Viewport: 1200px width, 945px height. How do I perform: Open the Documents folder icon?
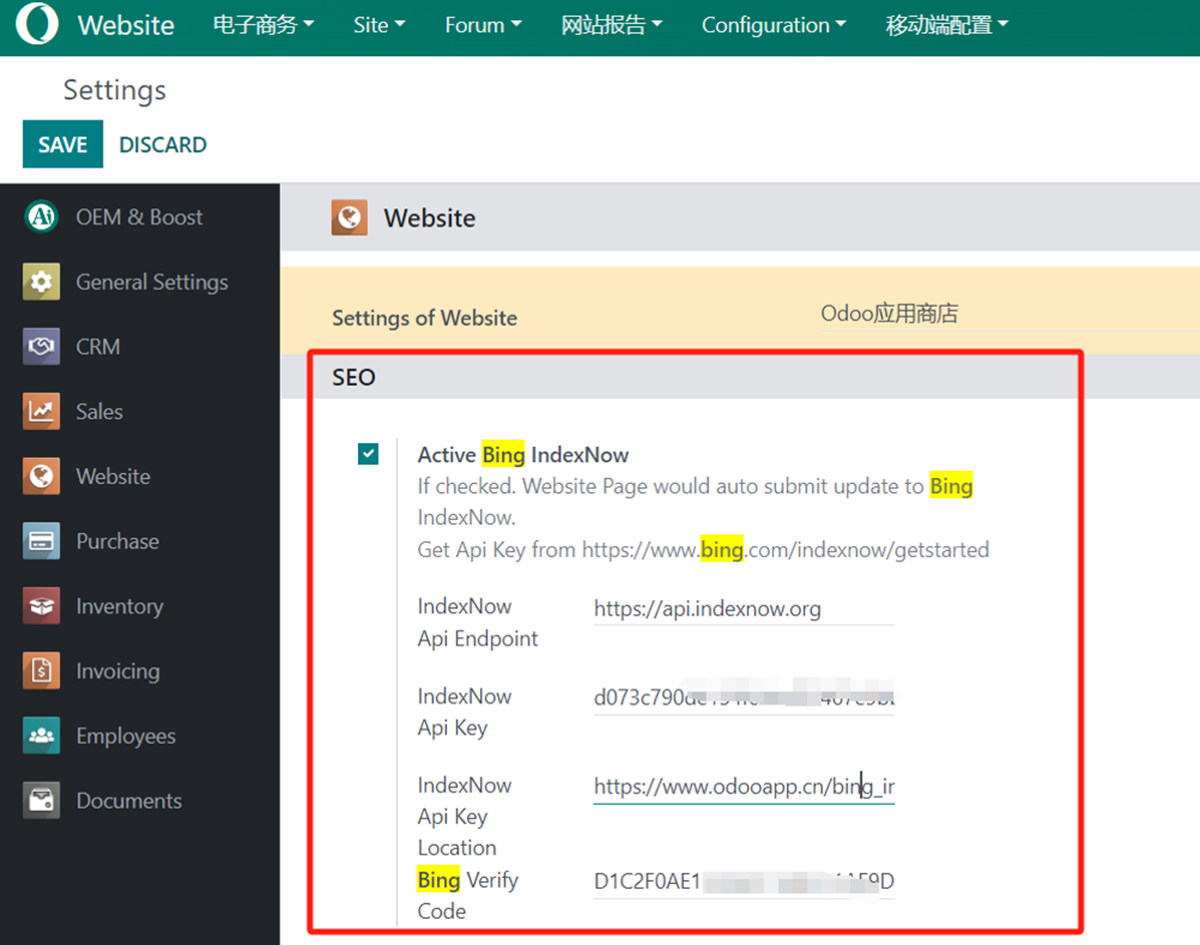click(x=41, y=800)
